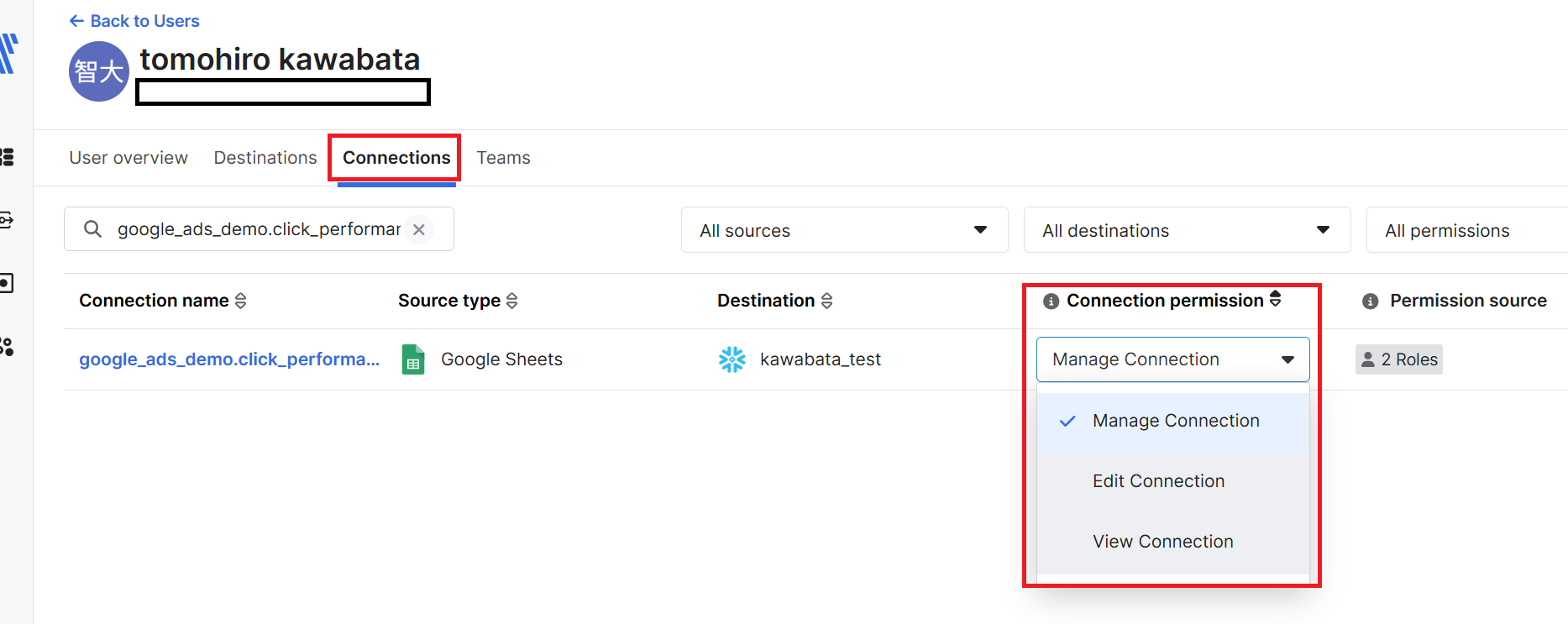Image resolution: width=1568 pixels, height=624 pixels.
Task: Select Edit Connection permission option
Action: pos(1158,481)
